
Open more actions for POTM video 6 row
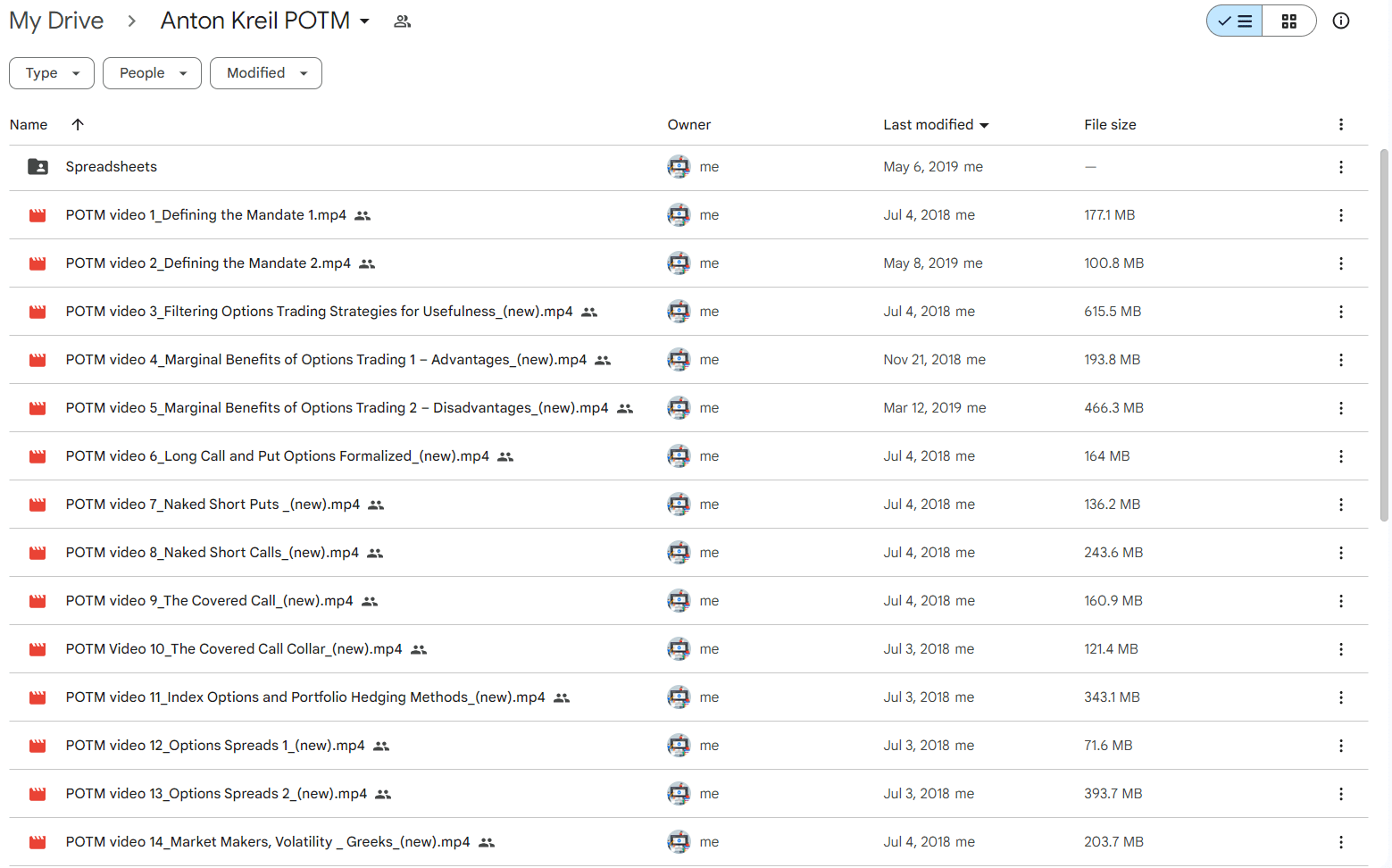tap(1340, 456)
